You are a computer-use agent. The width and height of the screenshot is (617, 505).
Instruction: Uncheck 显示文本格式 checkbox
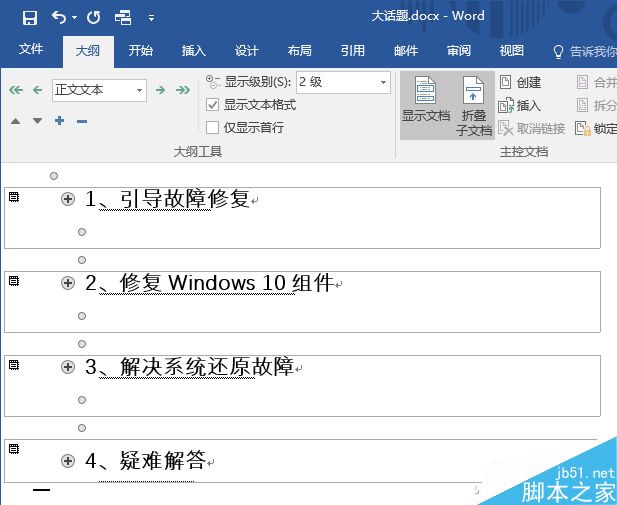[212, 105]
